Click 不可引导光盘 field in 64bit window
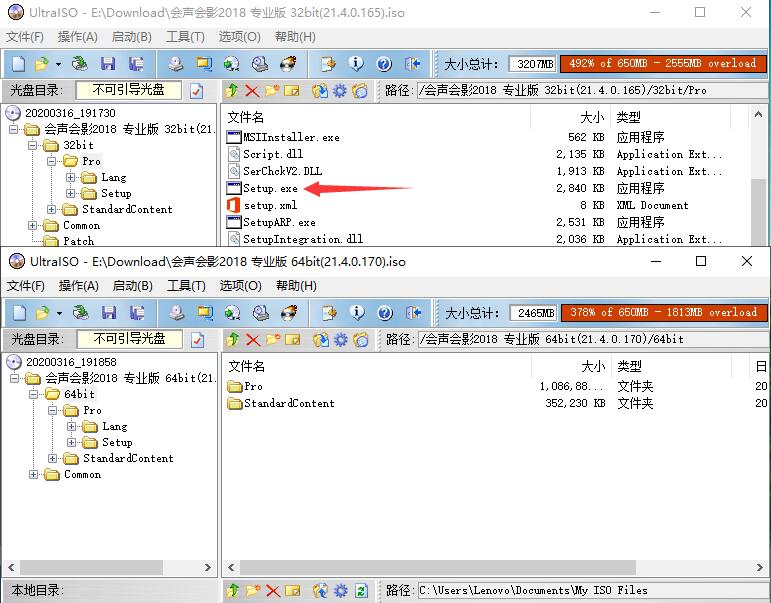771x603 pixels. (129, 339)
